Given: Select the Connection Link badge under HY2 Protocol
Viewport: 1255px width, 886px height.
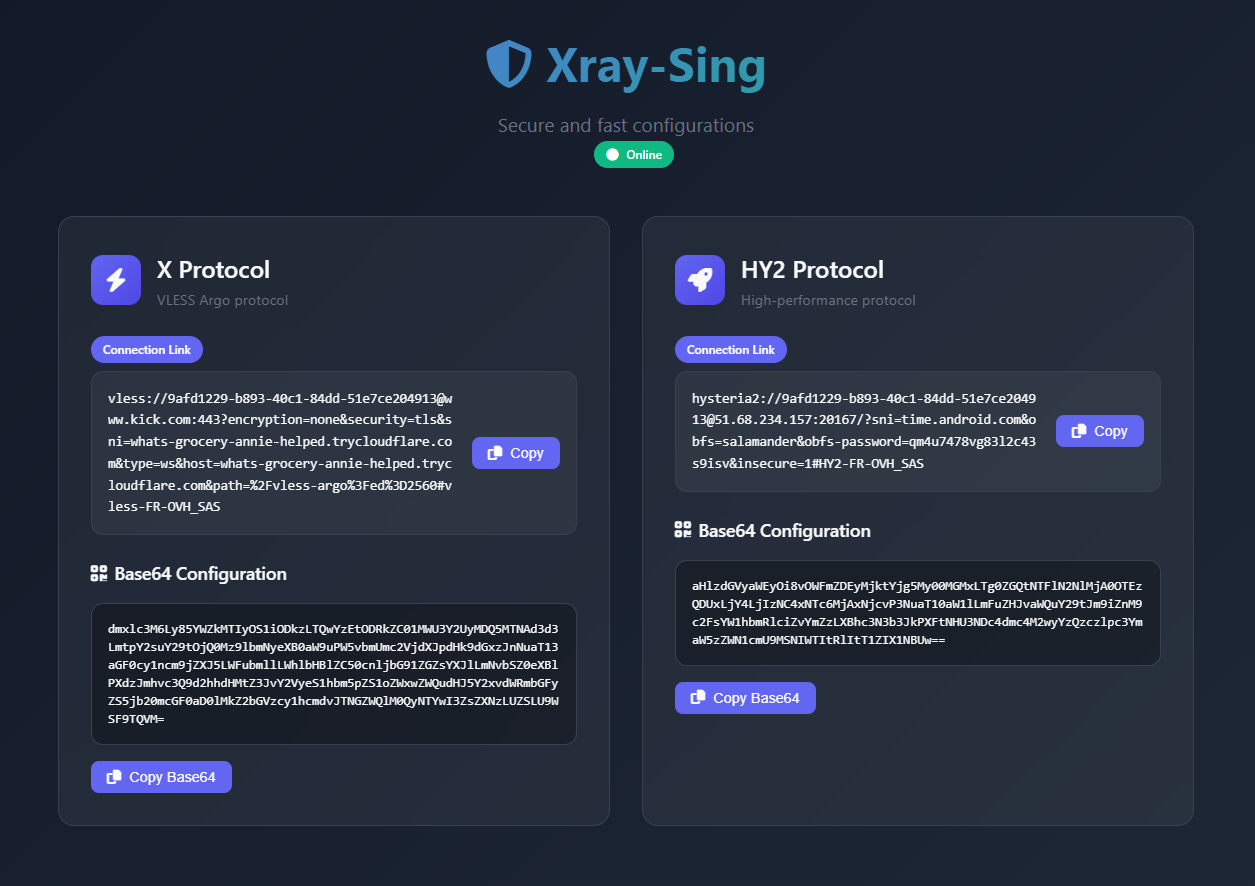Looking at the screenshot, I should (730, 349).
